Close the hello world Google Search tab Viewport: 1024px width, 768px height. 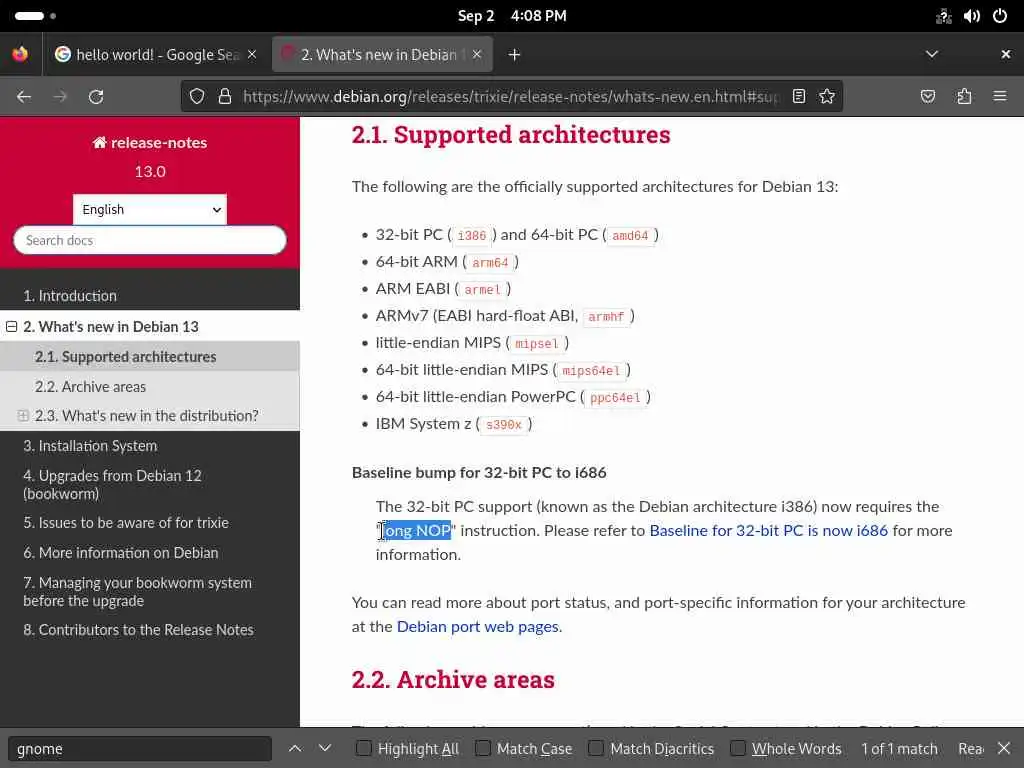[x=252, y=54]
